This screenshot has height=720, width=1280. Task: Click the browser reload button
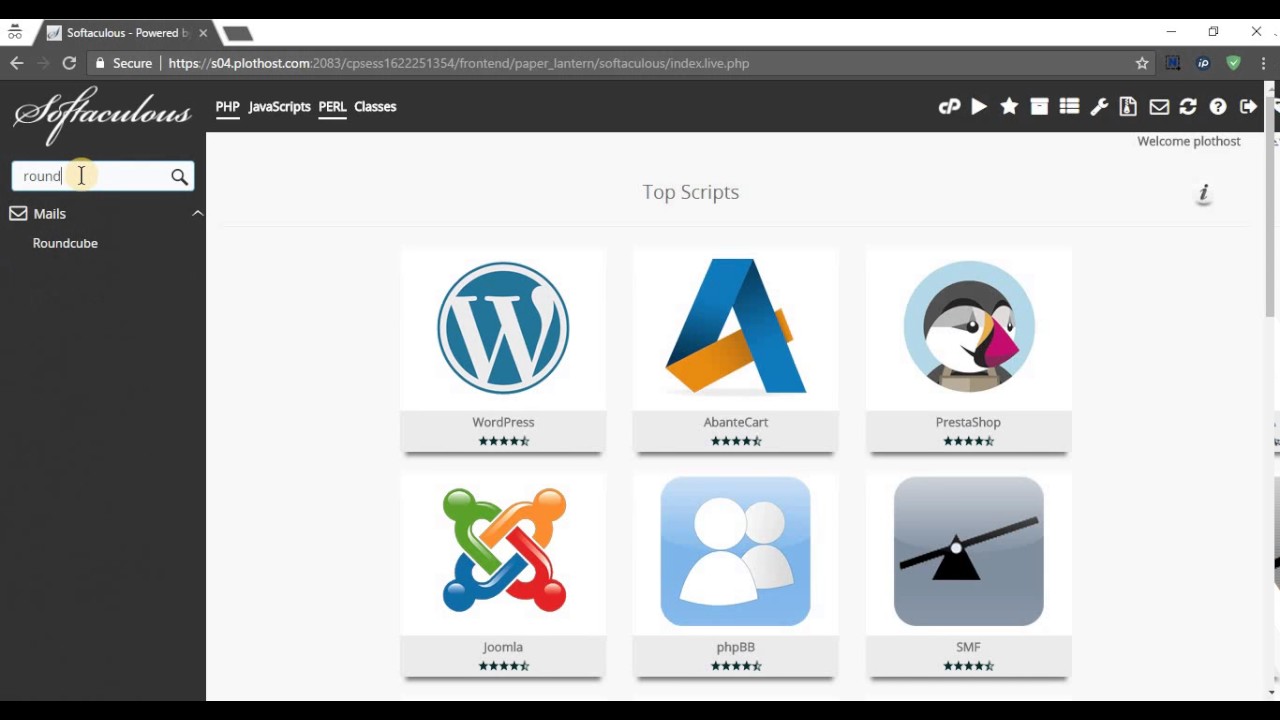point(69,63)
